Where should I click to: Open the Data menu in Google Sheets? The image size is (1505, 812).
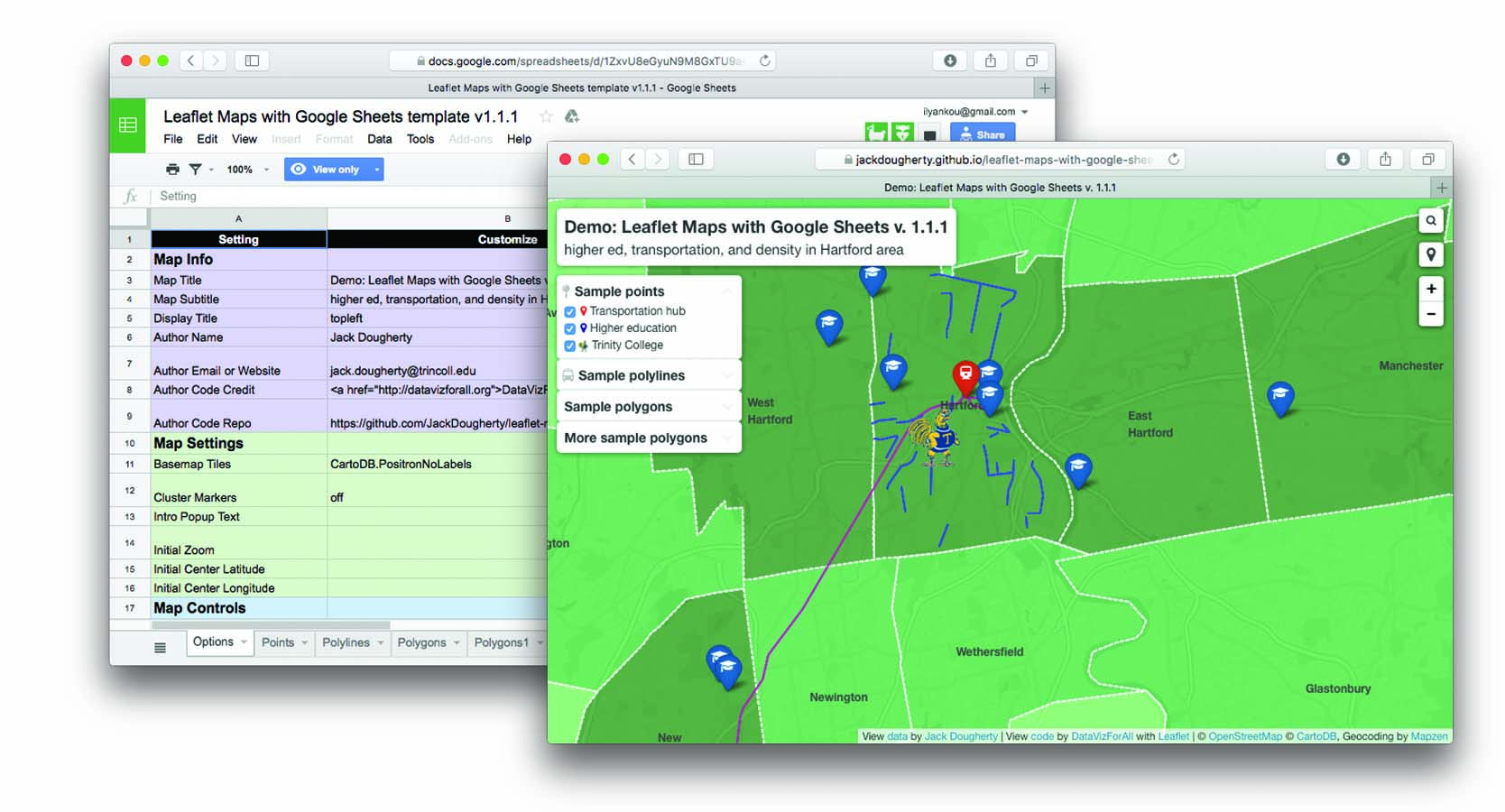click(x=380, y=139)
